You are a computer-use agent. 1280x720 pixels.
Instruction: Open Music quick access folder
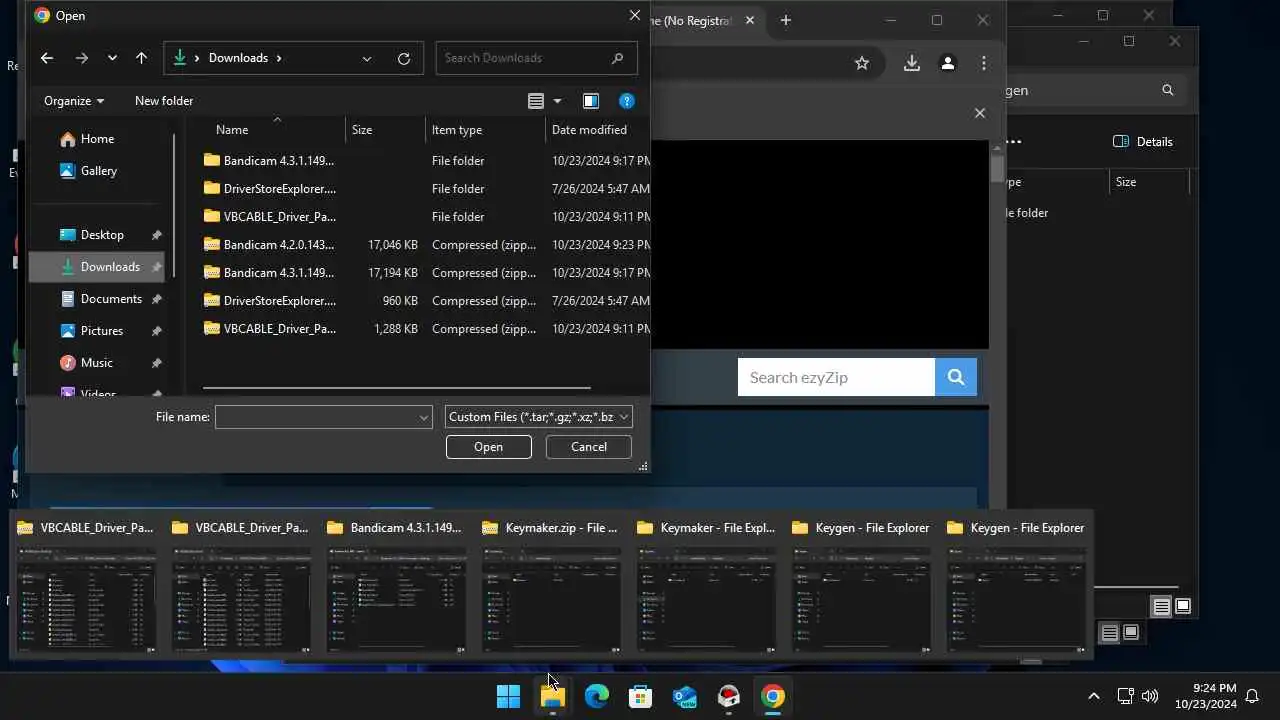click(97, 363)
